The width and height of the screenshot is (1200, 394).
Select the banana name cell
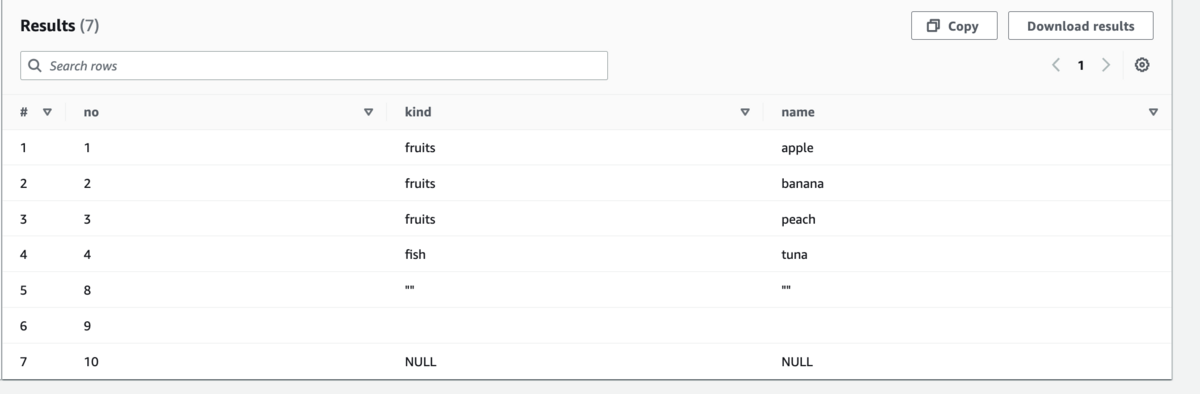point(802,184)
